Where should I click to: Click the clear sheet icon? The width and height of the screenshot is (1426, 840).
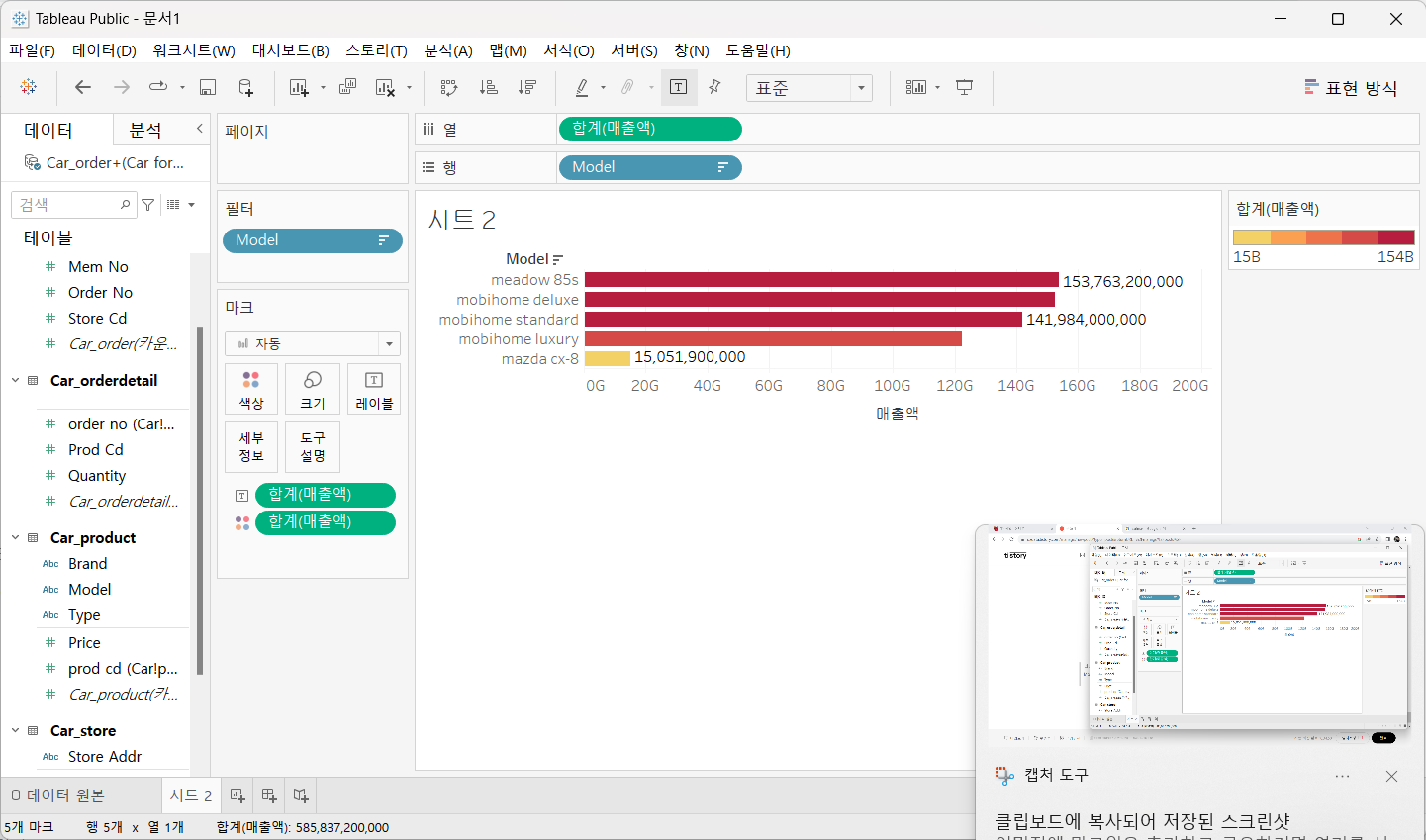[x=386, y=87]
